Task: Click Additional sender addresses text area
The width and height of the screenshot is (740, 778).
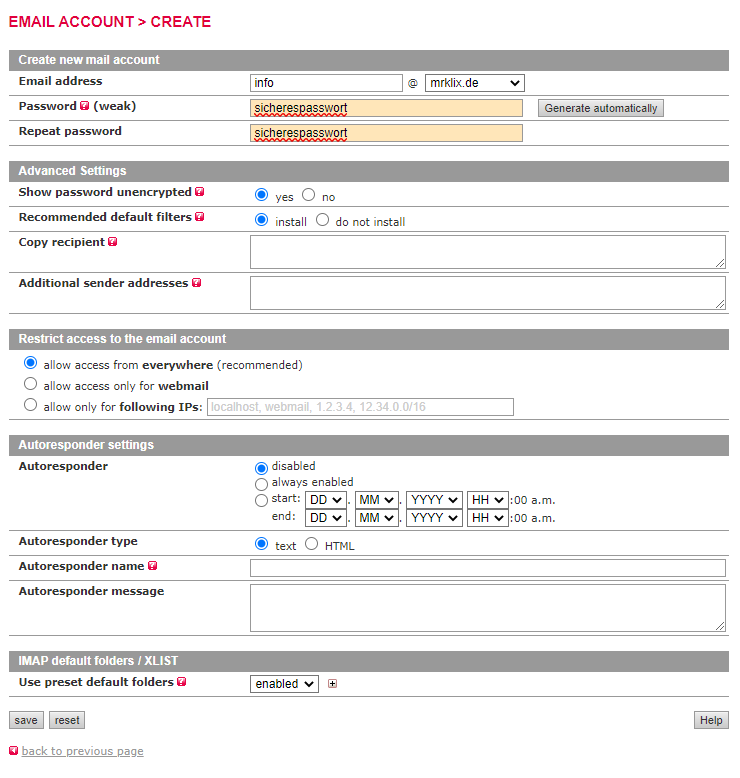Action: (487, 293)
